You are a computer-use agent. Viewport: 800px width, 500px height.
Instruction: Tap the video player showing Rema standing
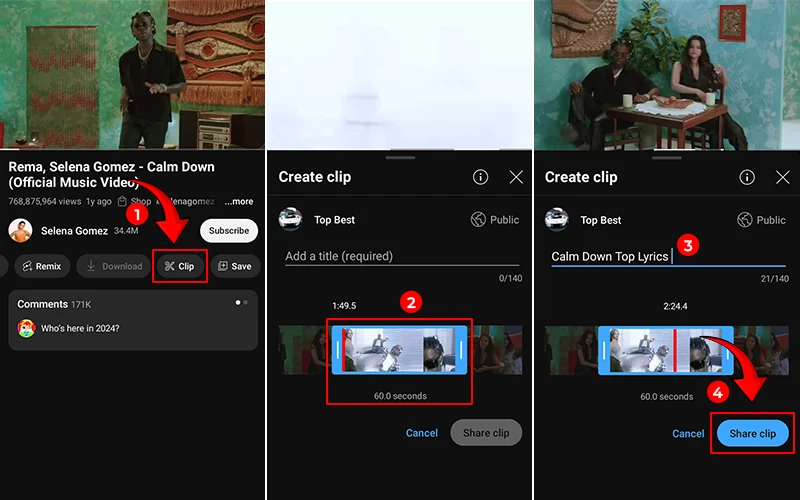132,74
